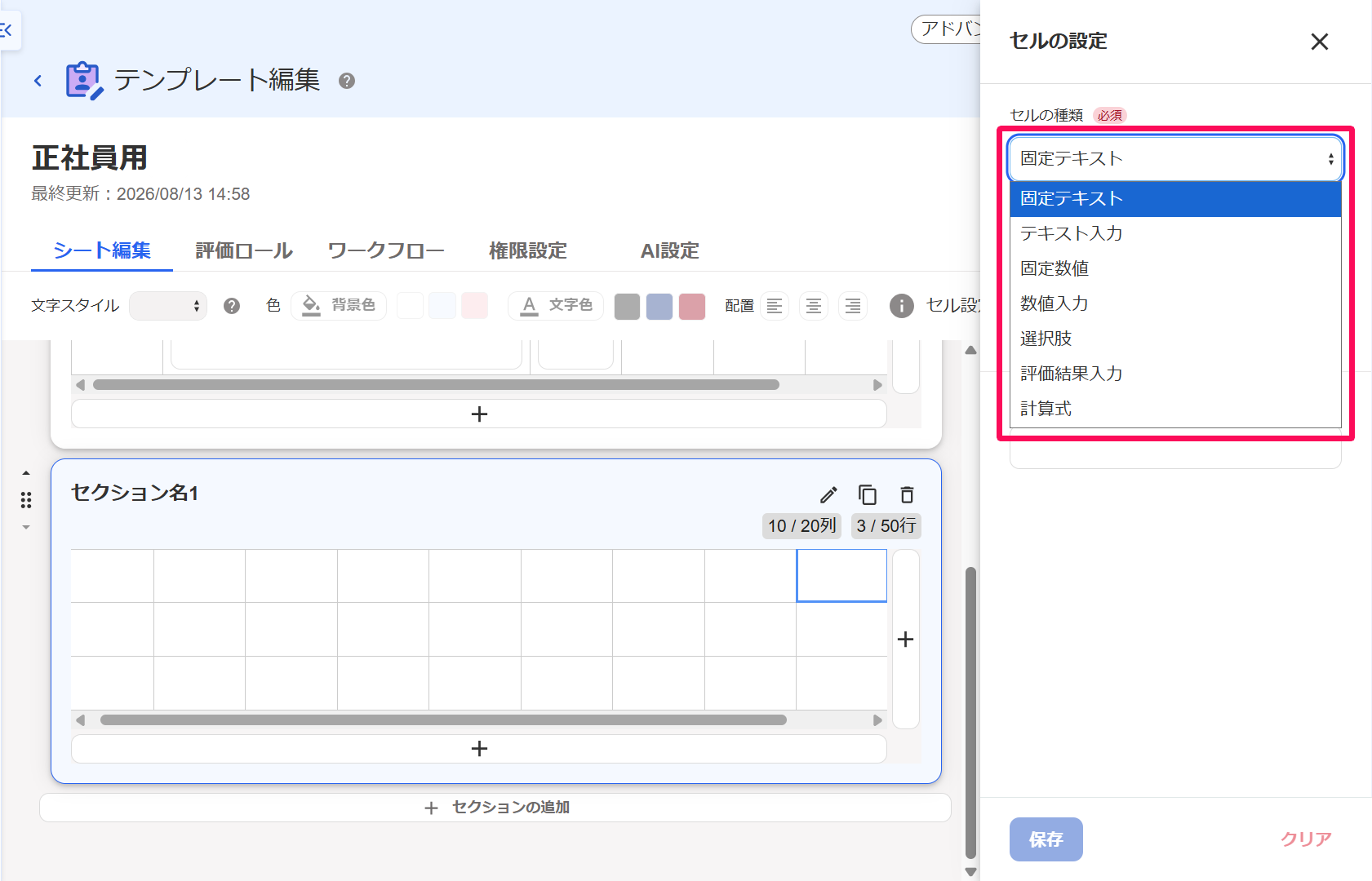The width and height of the screenshot is (1372, 881).
Task: Align cell text left
Action: tap(775, 306)
